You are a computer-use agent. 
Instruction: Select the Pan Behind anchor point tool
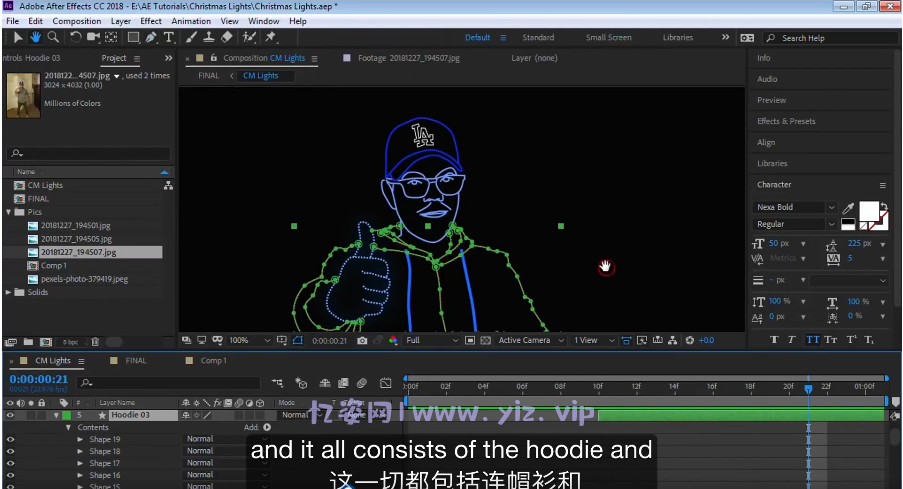(x=111, y=37)
